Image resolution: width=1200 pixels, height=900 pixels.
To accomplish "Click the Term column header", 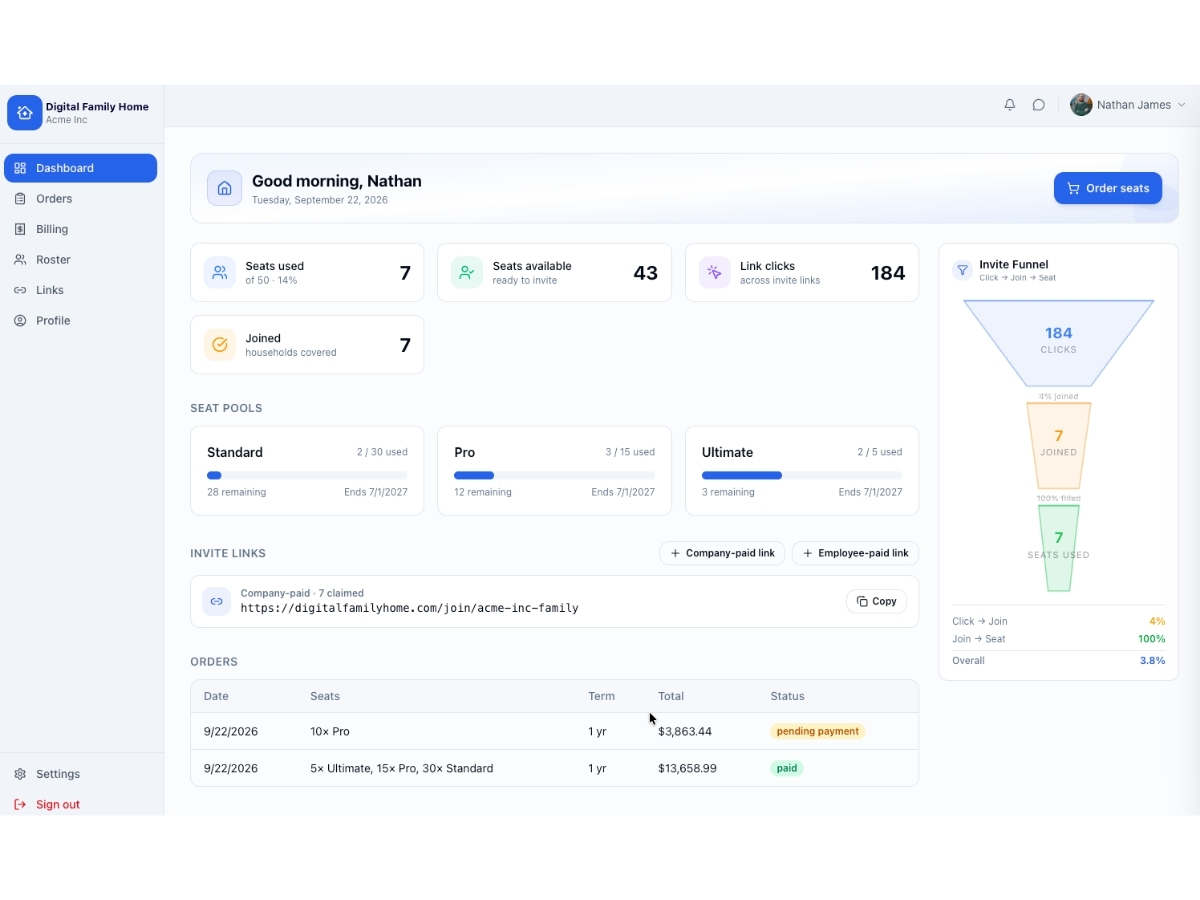I will (x=601, y=696).
